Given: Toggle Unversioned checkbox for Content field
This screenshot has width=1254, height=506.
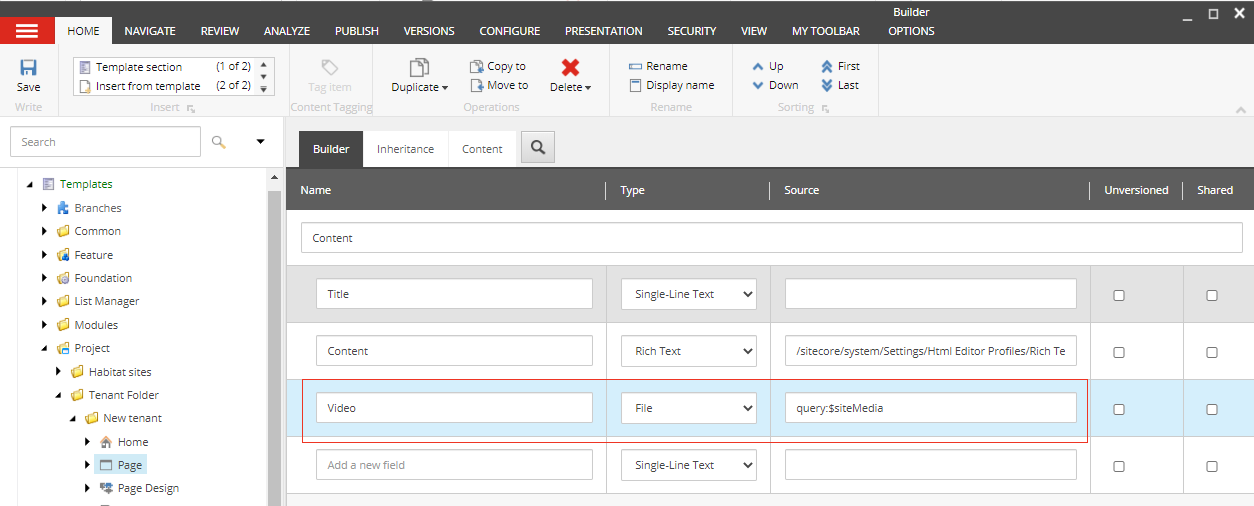Looking at the screenshot, I should coord(1119,352).
